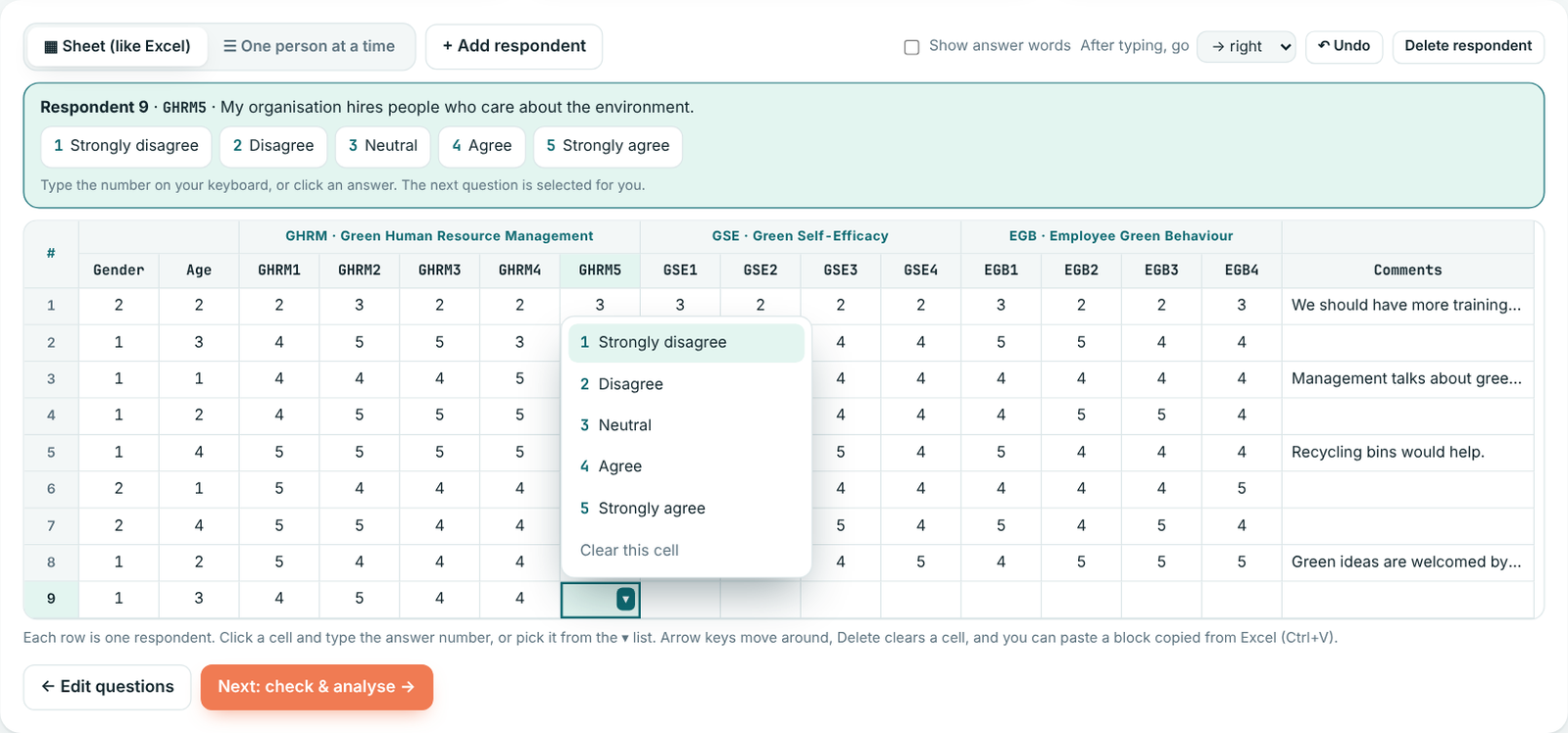Click the empty GSE1 cell in row 9
The height and width of the screenshot is (733, 1568).
click(x=680, y=599)
